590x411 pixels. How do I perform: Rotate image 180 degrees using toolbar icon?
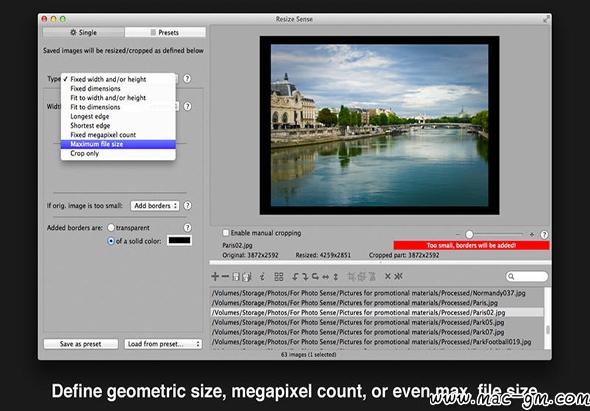click(x=315, y=277)
